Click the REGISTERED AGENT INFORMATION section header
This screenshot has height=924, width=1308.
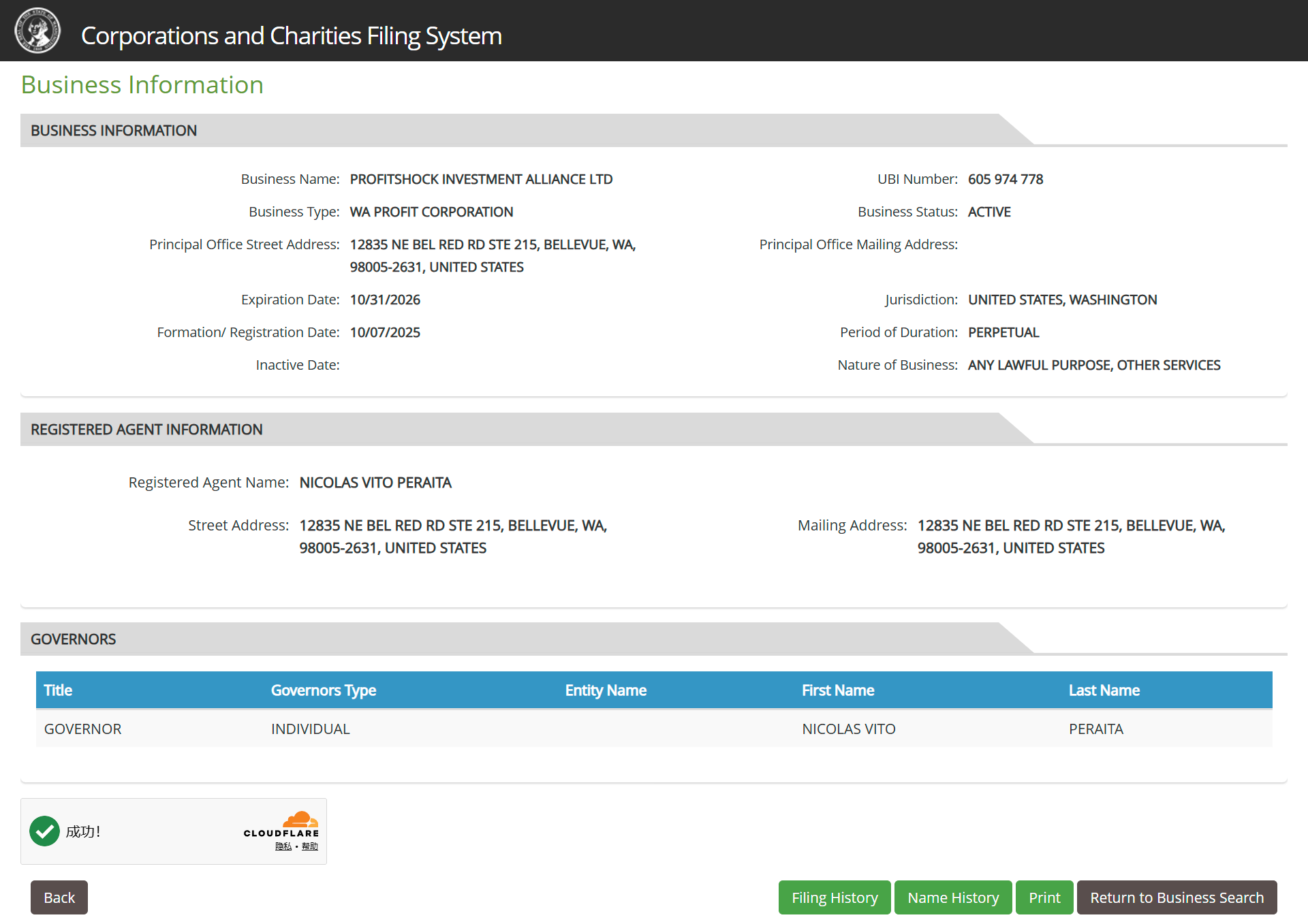click(x=146, y=429)
